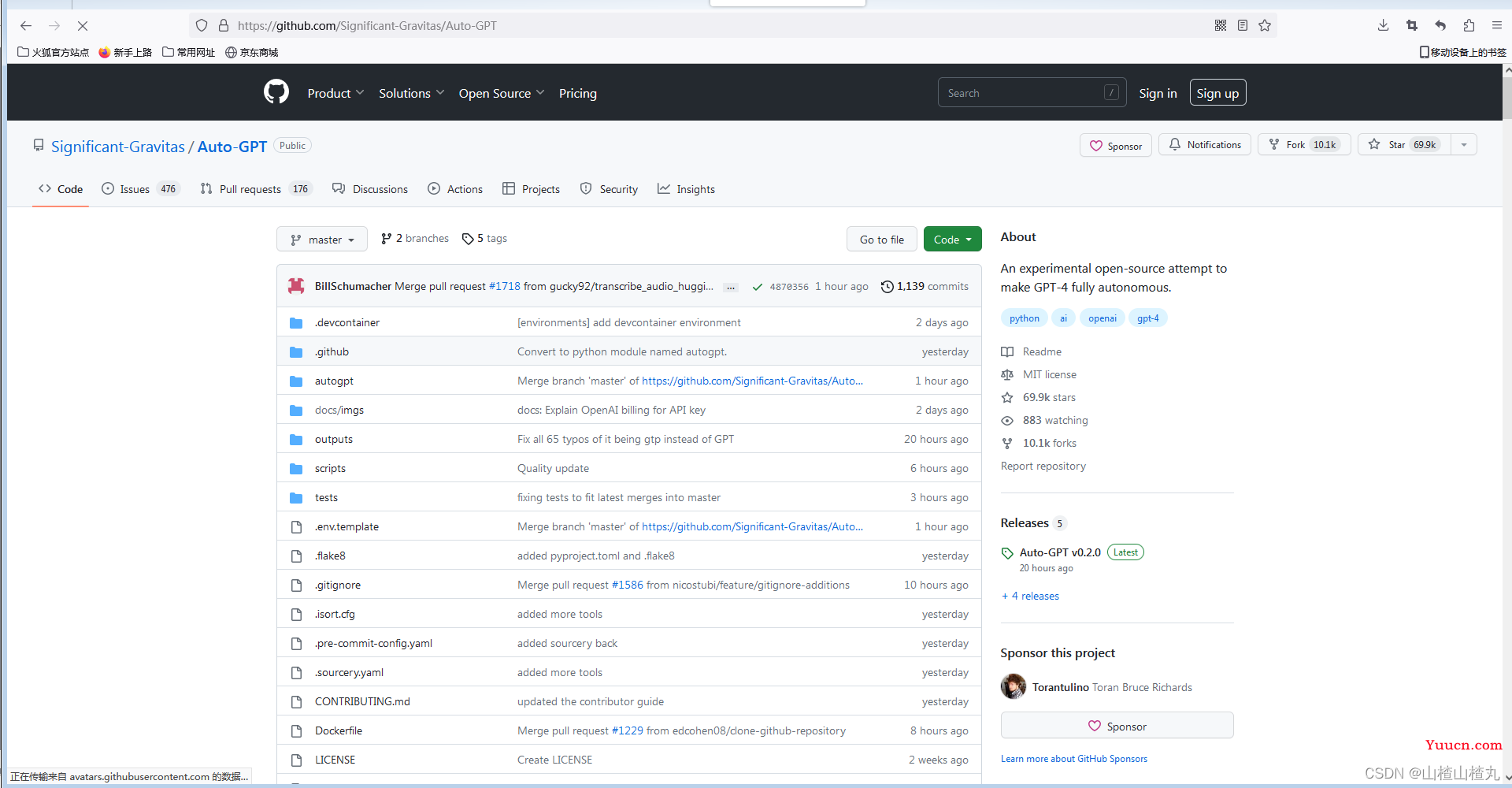Click the undo arrow icon in browser toolbar
This screenshot has height=788, width=1512.
point(1440,25)
